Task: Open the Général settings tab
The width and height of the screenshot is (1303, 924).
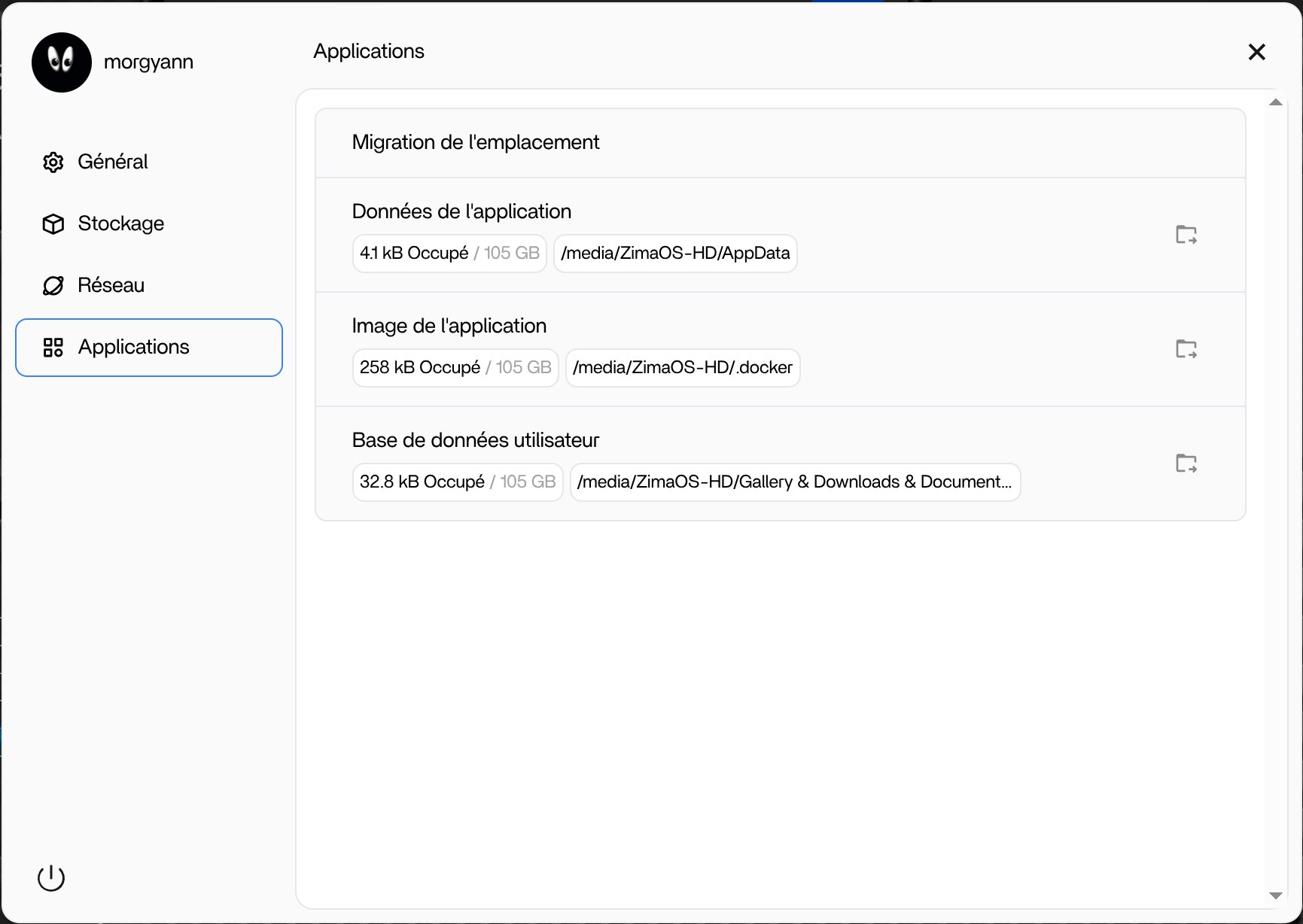Action: coord(113,162)
